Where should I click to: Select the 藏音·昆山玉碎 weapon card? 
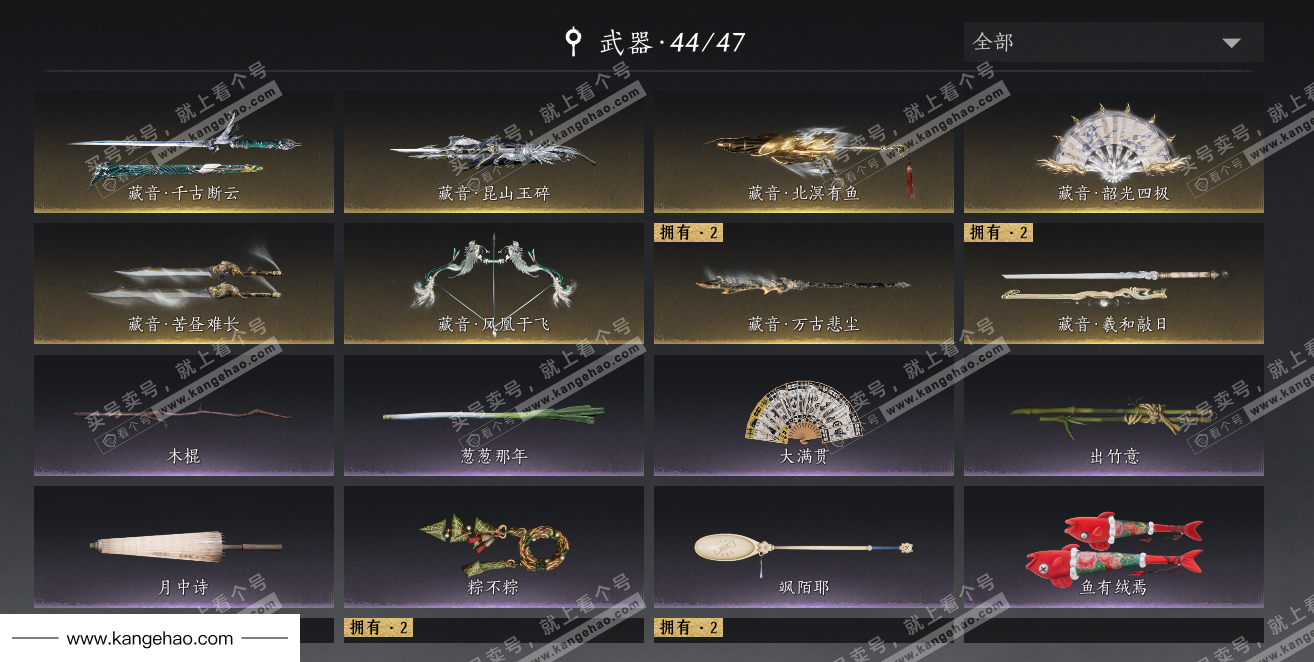(494, 152)
